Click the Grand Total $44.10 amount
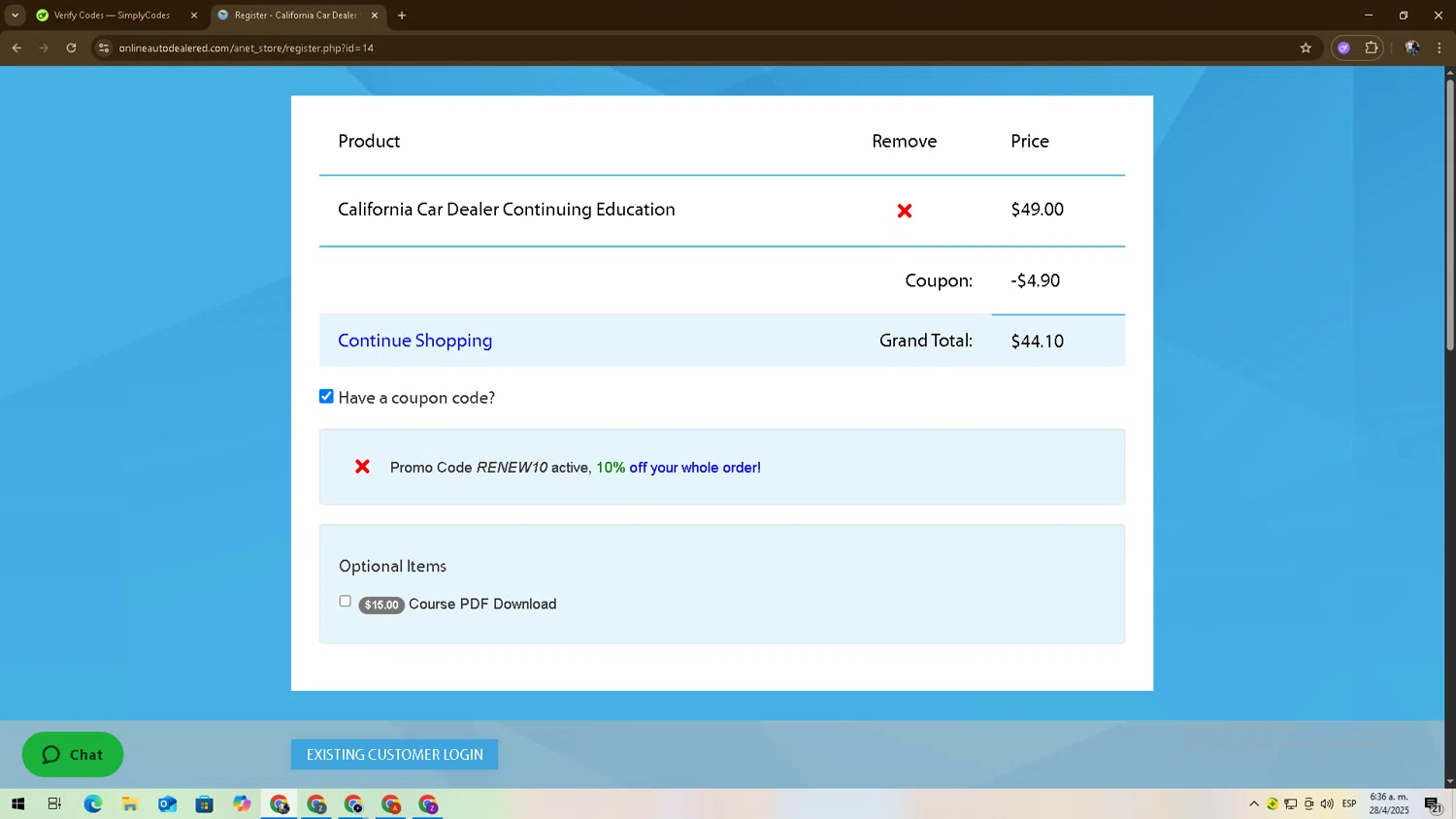Image resolution: width=1456 pixels, height=819 pixels. click(1037, 342)
